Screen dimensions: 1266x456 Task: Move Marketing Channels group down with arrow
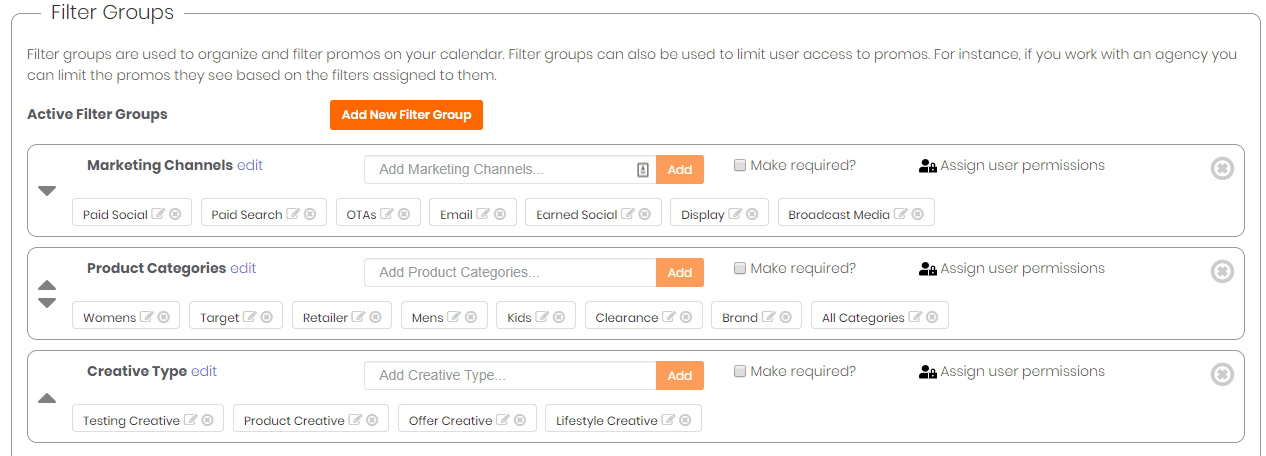pos(47,190)
